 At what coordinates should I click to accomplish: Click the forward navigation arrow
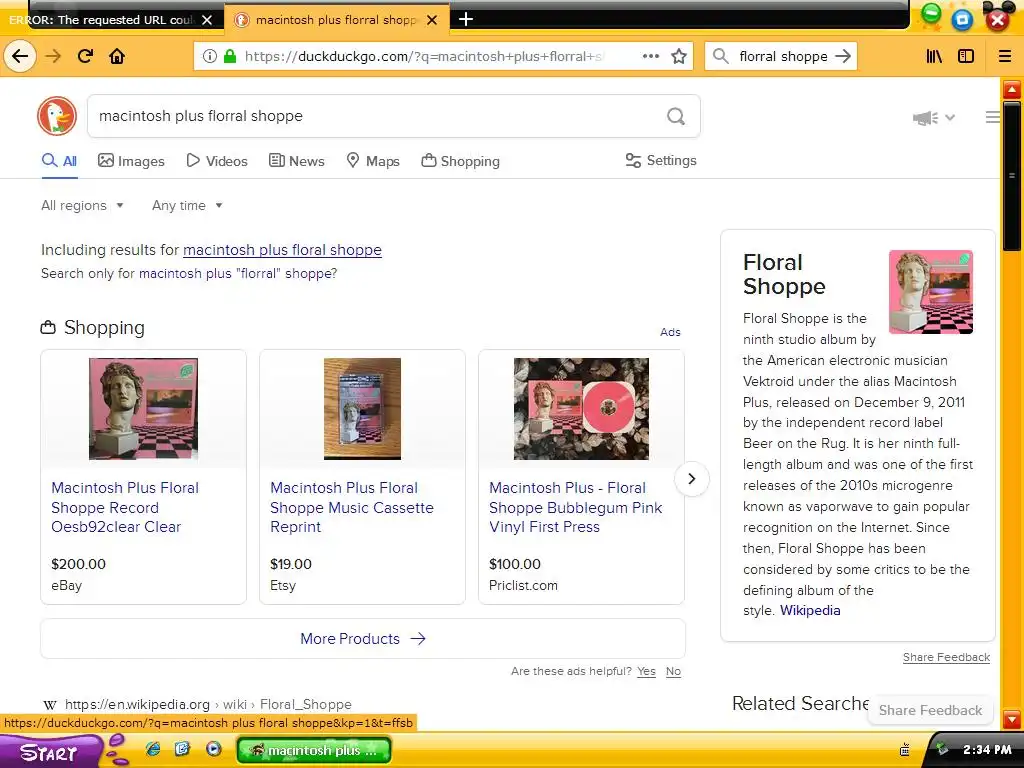point(53,56)
